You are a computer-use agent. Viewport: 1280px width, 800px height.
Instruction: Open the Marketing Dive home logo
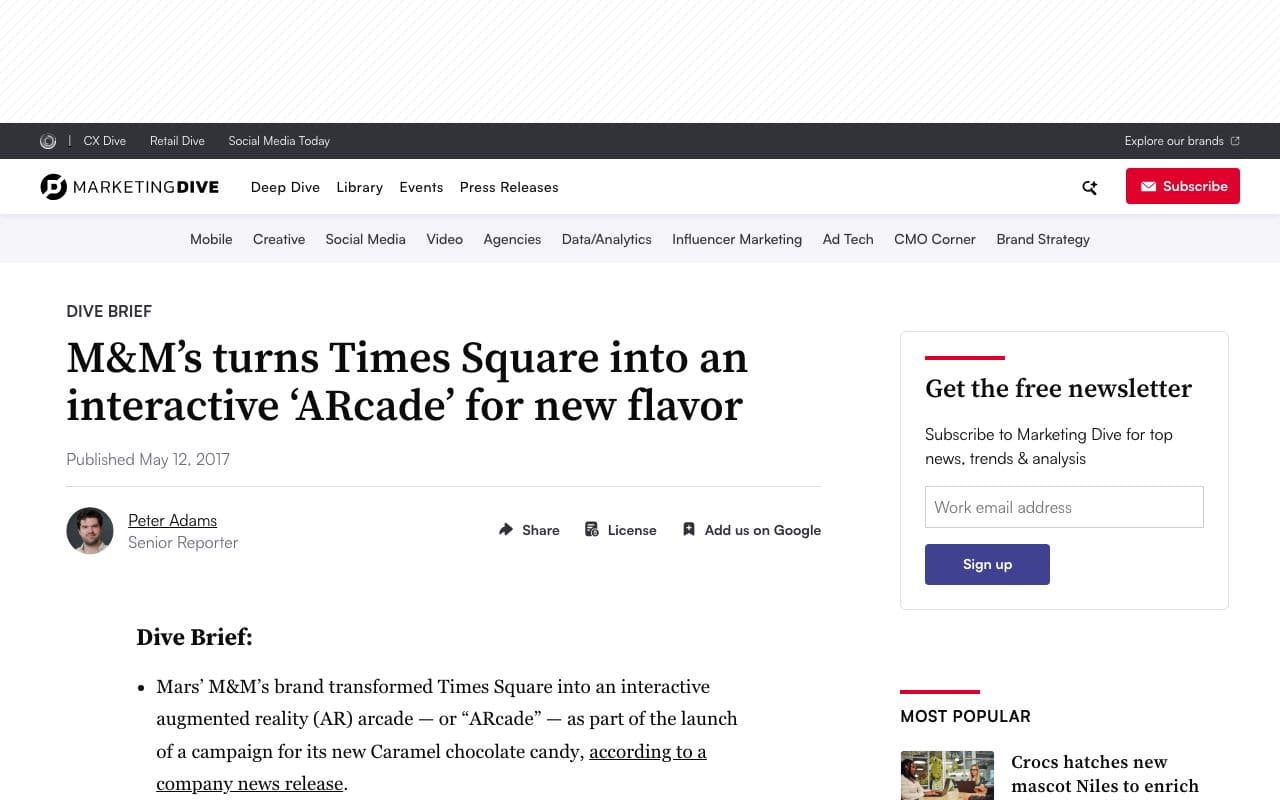[x=130, y=187]
